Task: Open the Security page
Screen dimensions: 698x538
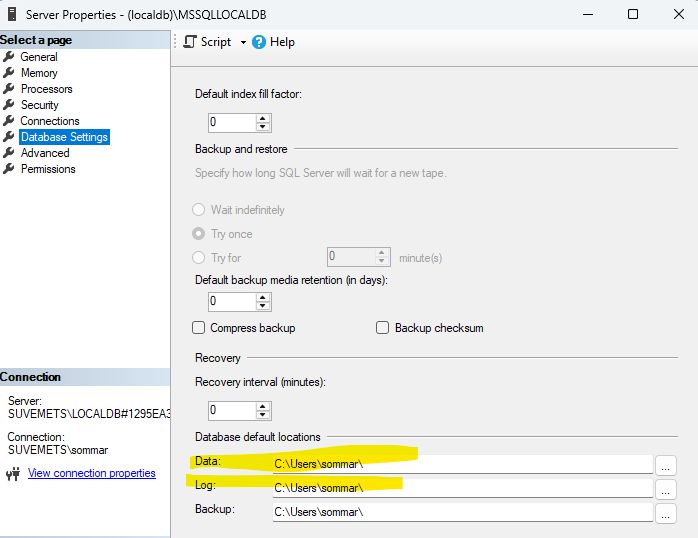Action: [40, 105]
